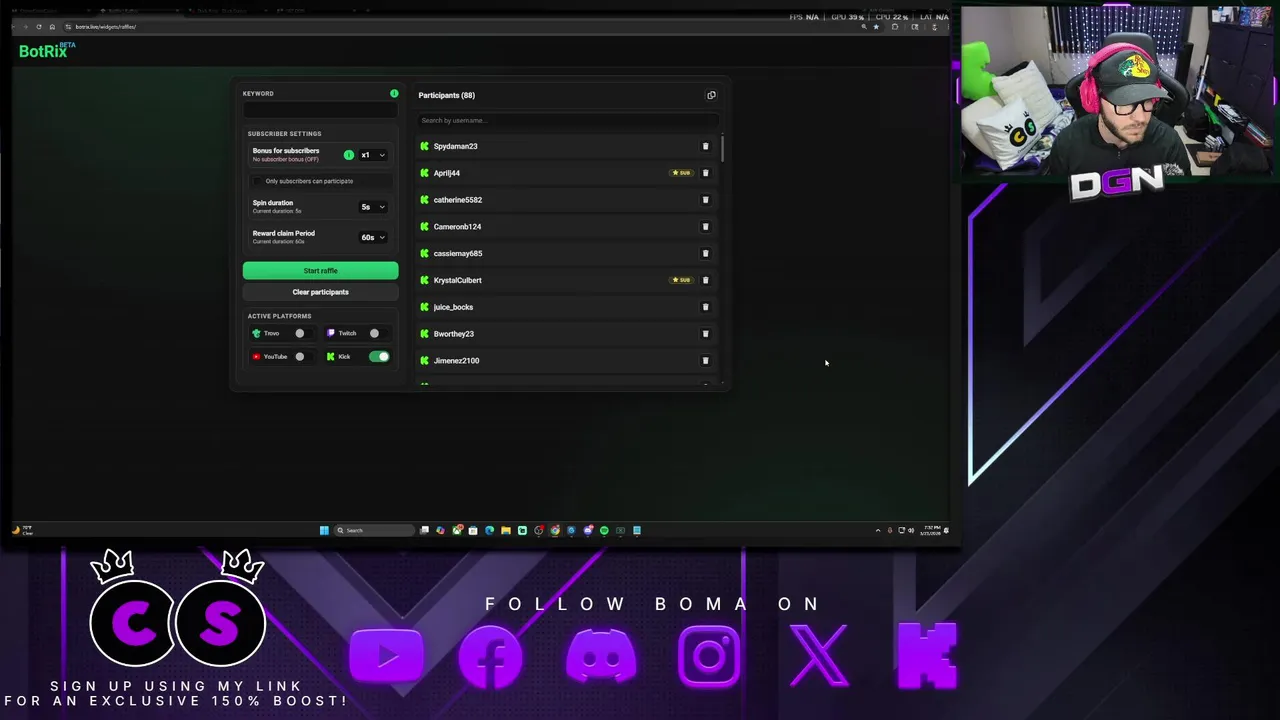Viewport: 1280px width, 720px height.
Task: Delete cassiemay685 using trash icon
Action: (x=705, y=253)
